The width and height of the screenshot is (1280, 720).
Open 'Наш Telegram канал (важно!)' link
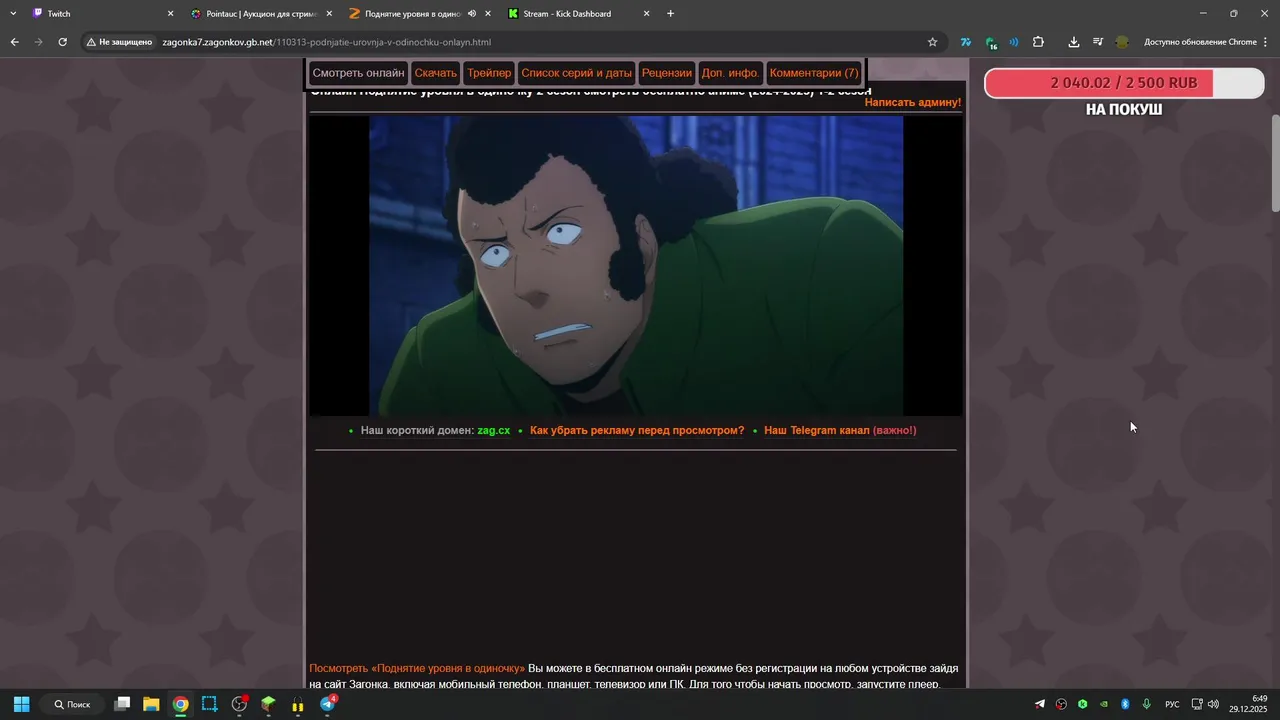[x=840, y=430]
